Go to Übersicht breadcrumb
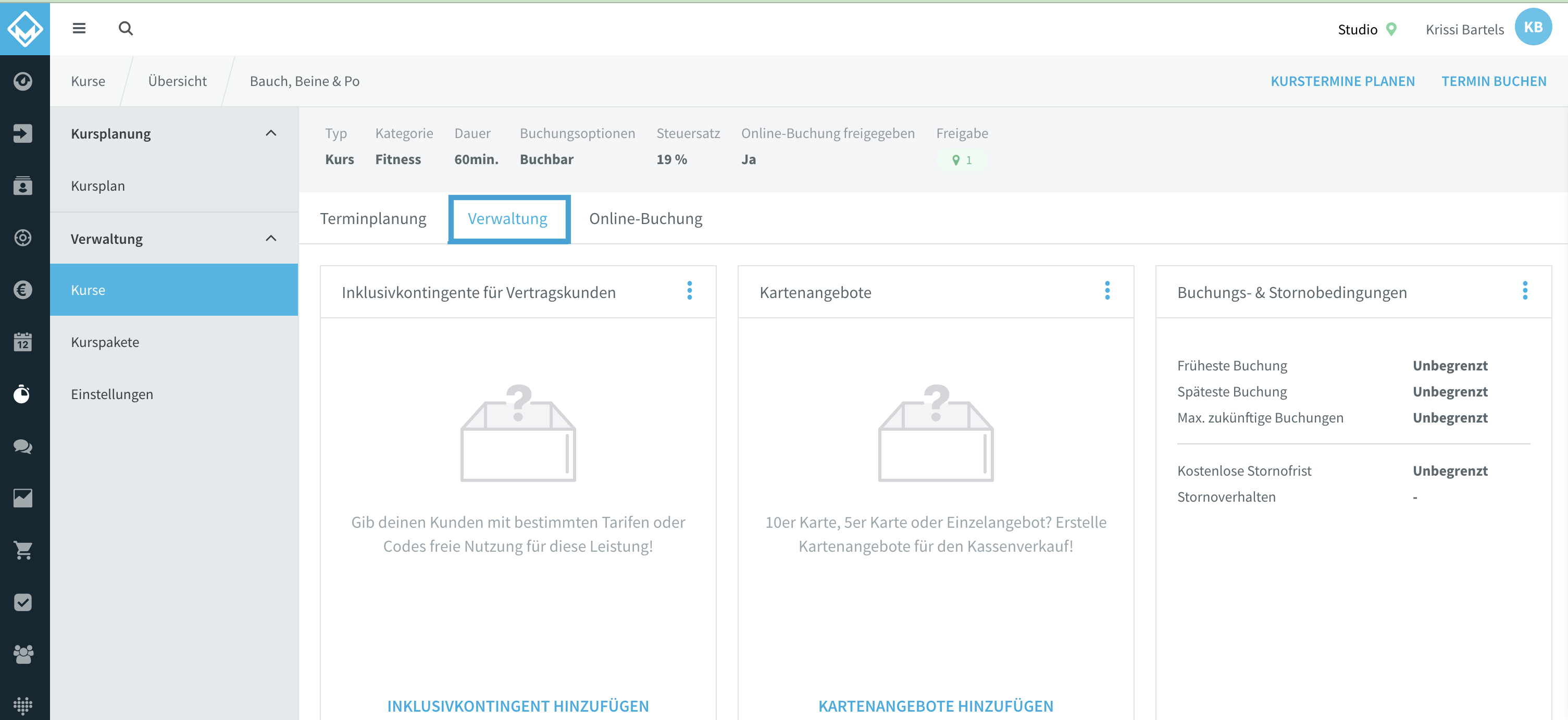The image size is (1568, 720). (177, 81)
